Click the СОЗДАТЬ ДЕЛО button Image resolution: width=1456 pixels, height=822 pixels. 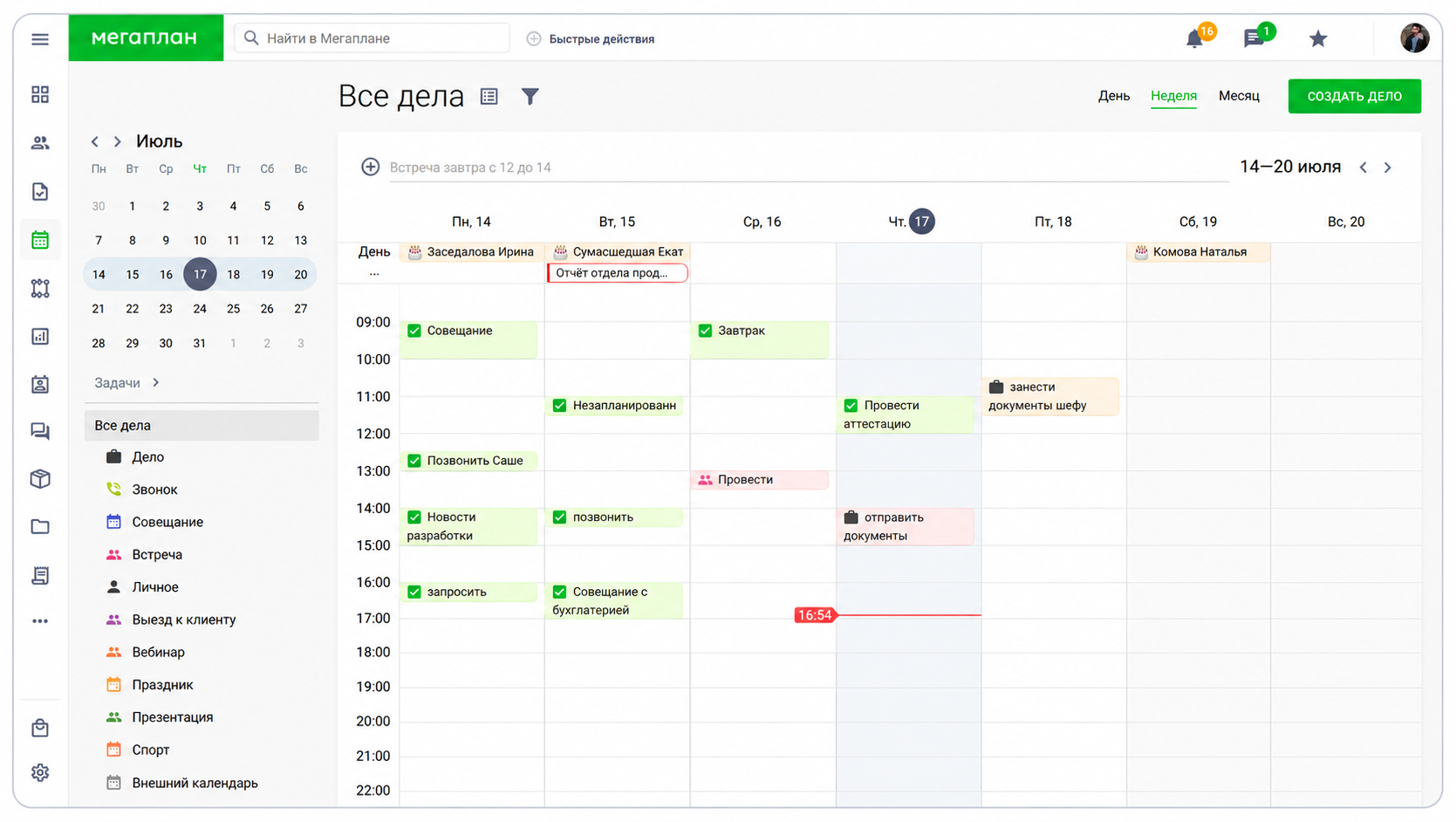[1354, 96]
